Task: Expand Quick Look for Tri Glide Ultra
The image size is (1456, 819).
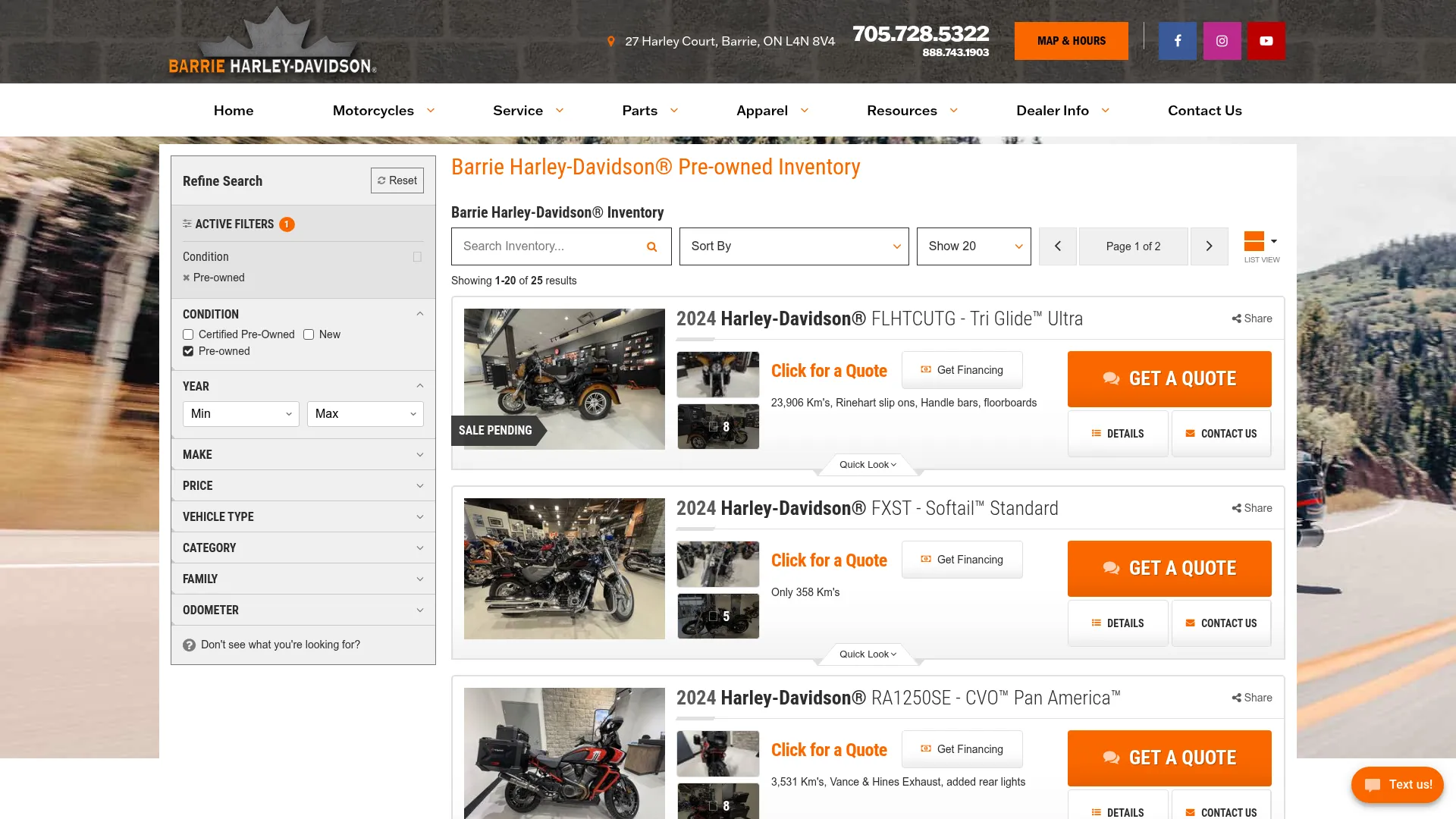Action: 868,465
